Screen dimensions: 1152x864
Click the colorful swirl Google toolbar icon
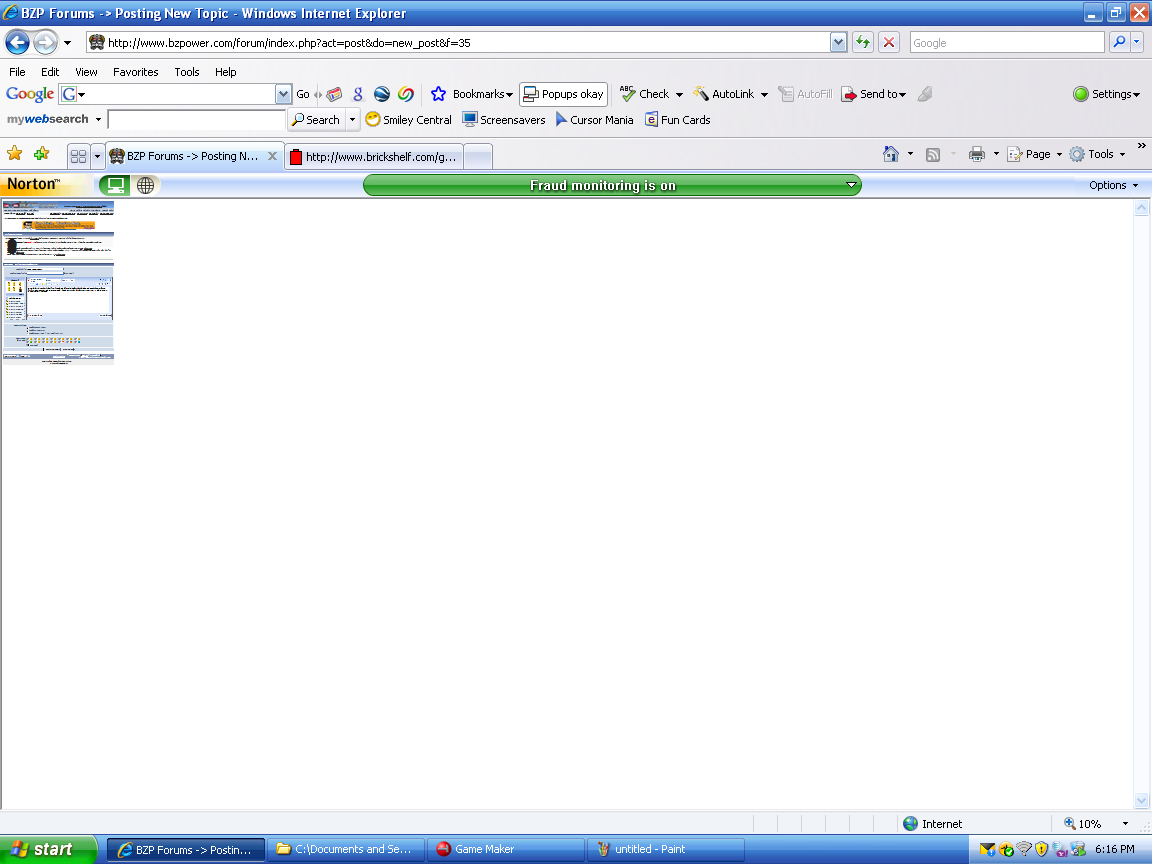click(406, 94)
